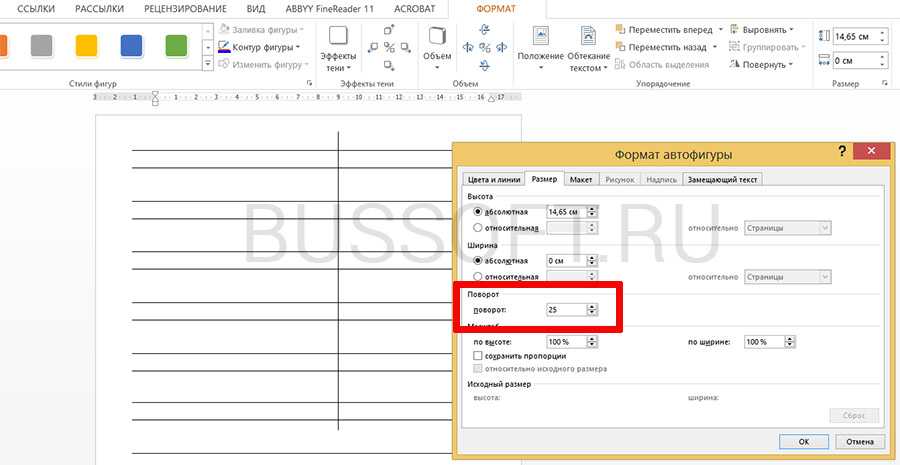Open the Макет tab in the dialog
The height and width of the screenshot is (465, 900).
click(x=581, y=180)
